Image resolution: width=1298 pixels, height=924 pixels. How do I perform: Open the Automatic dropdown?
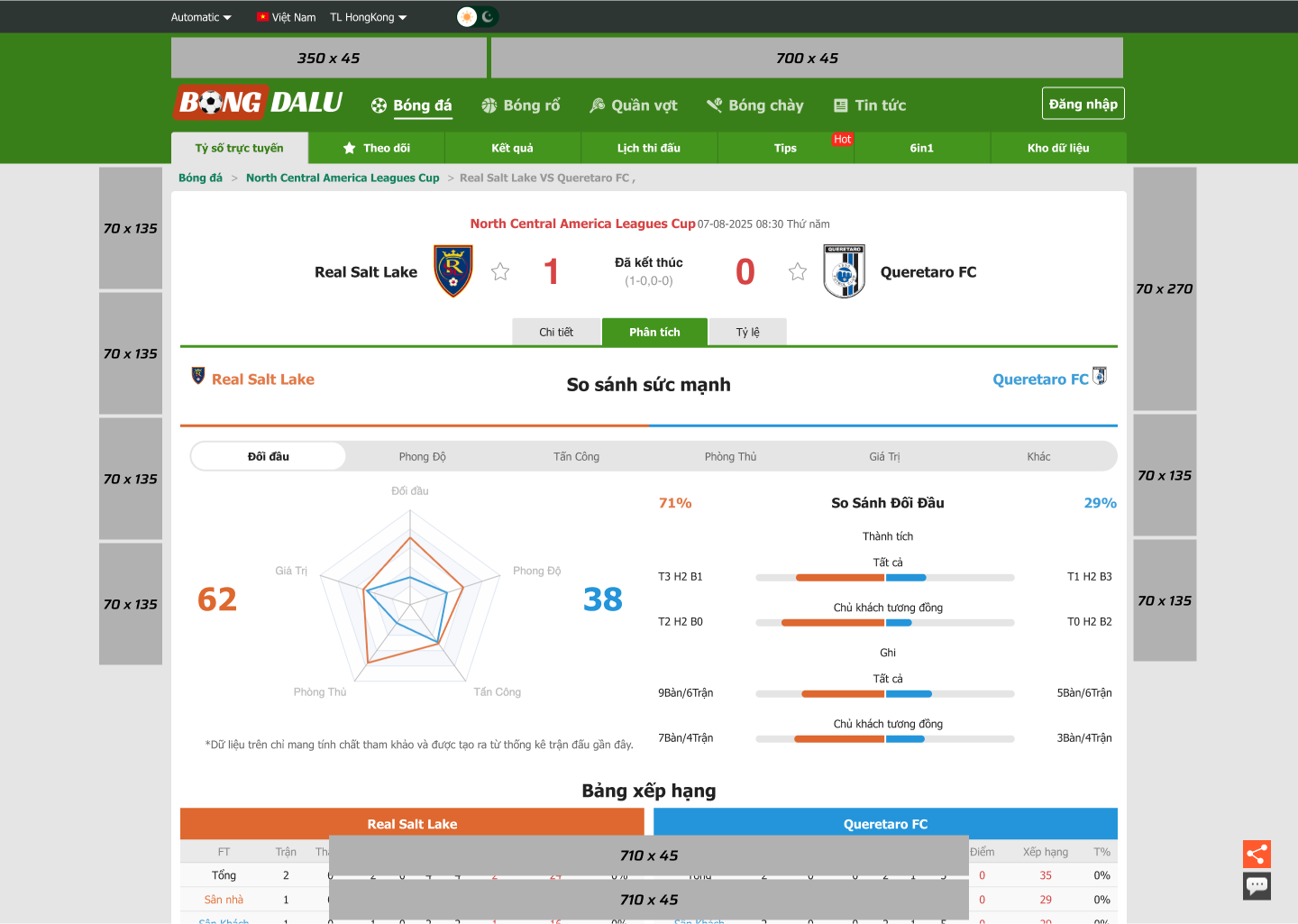pos(201,17)
